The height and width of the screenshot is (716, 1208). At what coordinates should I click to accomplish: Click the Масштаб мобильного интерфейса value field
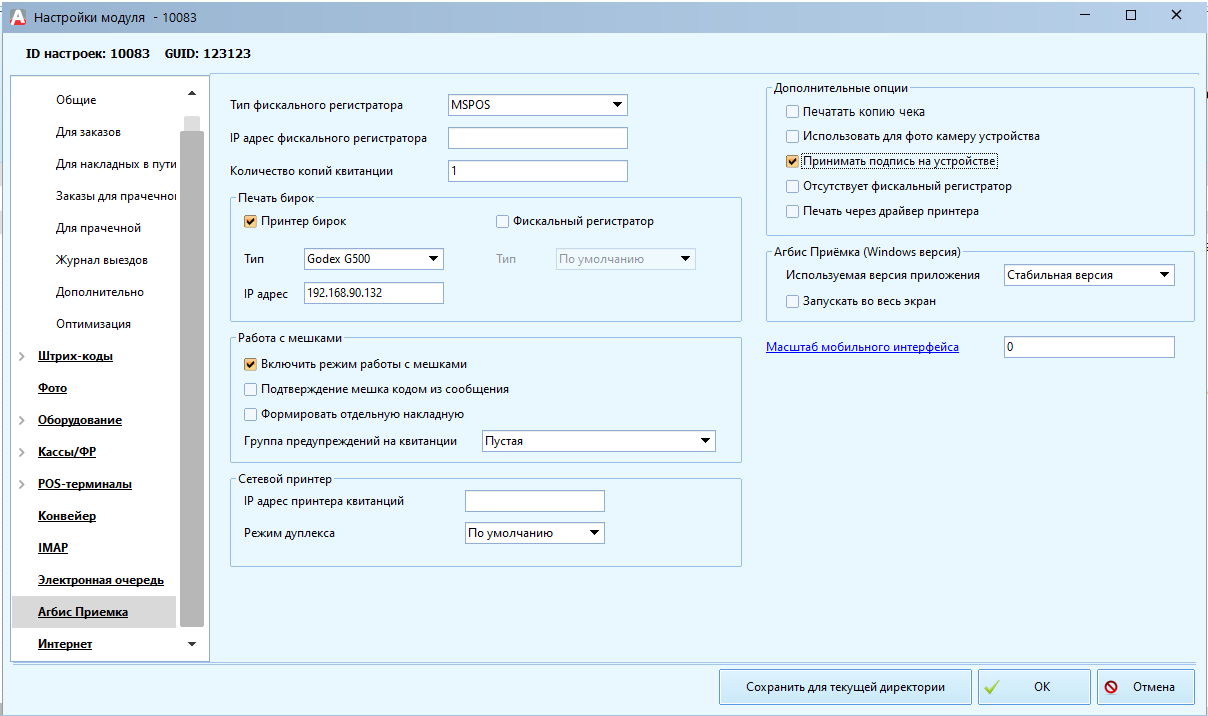(1089, 347)
